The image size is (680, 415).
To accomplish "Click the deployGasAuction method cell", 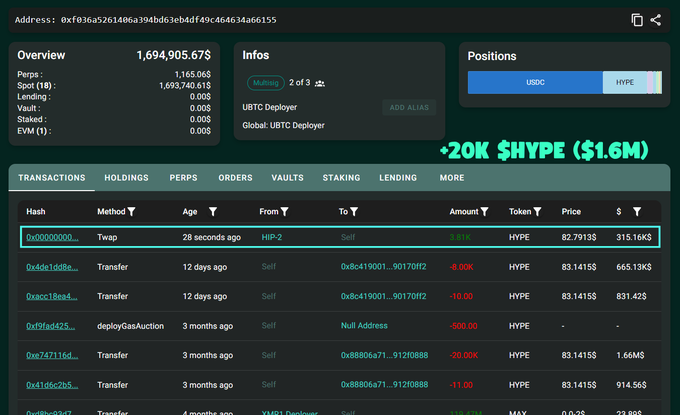I will [131, 326].
